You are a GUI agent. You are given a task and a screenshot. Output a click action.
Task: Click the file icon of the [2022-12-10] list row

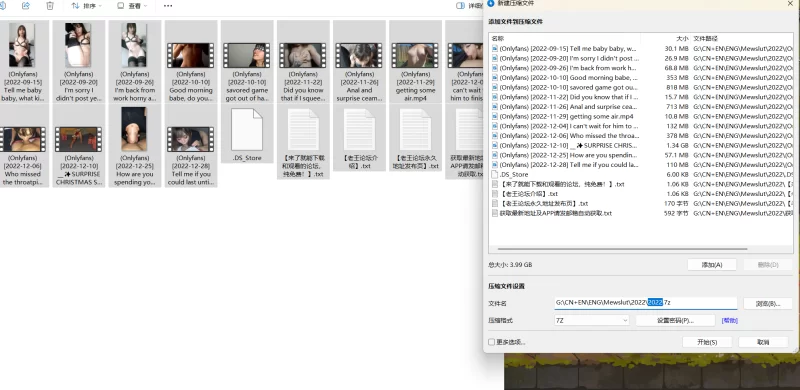(x=494, y=145)
